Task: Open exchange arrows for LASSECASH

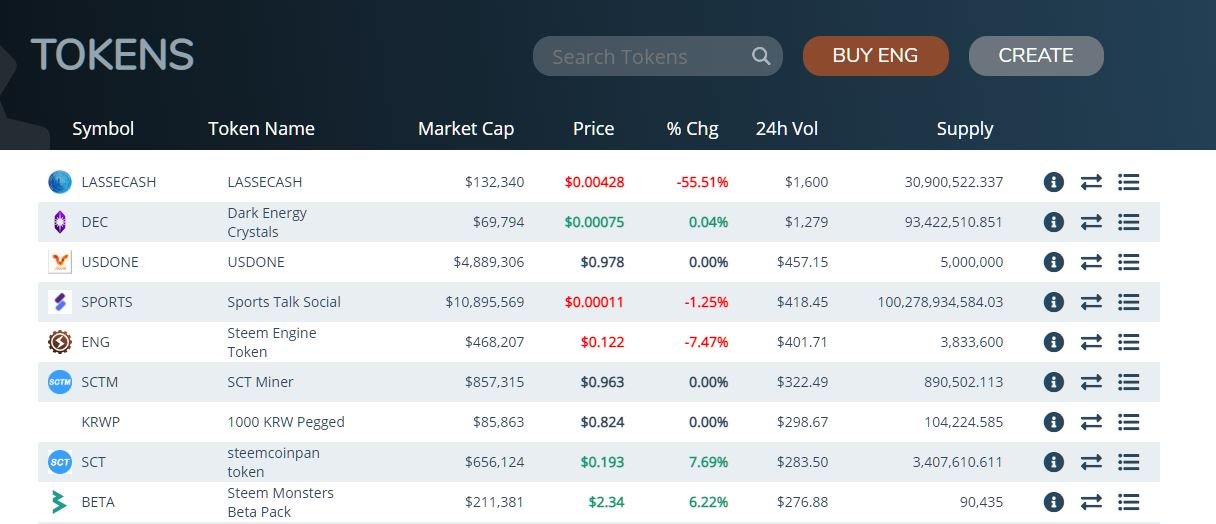Action: (1091, 182)
